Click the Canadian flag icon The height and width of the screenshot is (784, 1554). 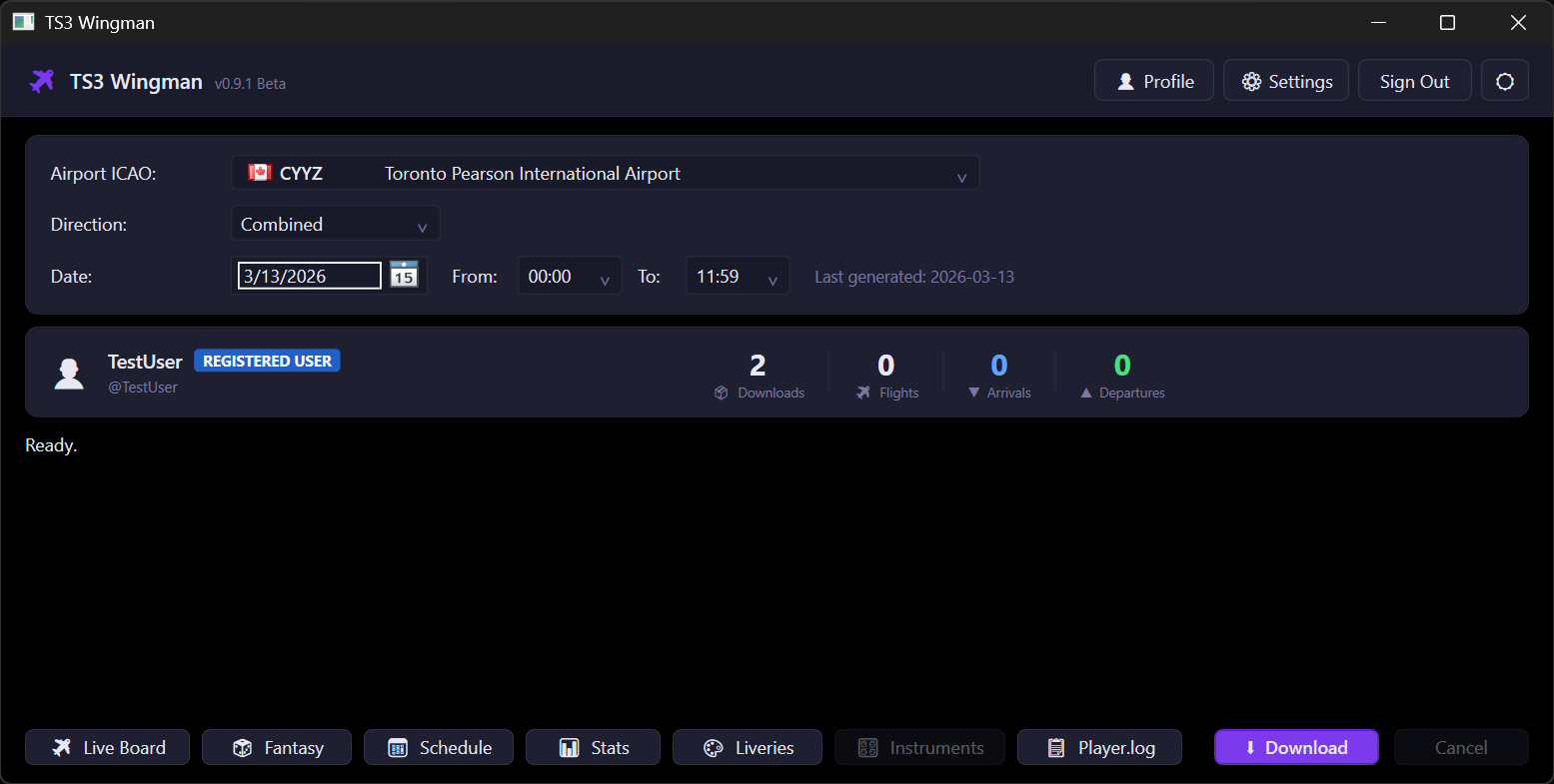(260, 172)
